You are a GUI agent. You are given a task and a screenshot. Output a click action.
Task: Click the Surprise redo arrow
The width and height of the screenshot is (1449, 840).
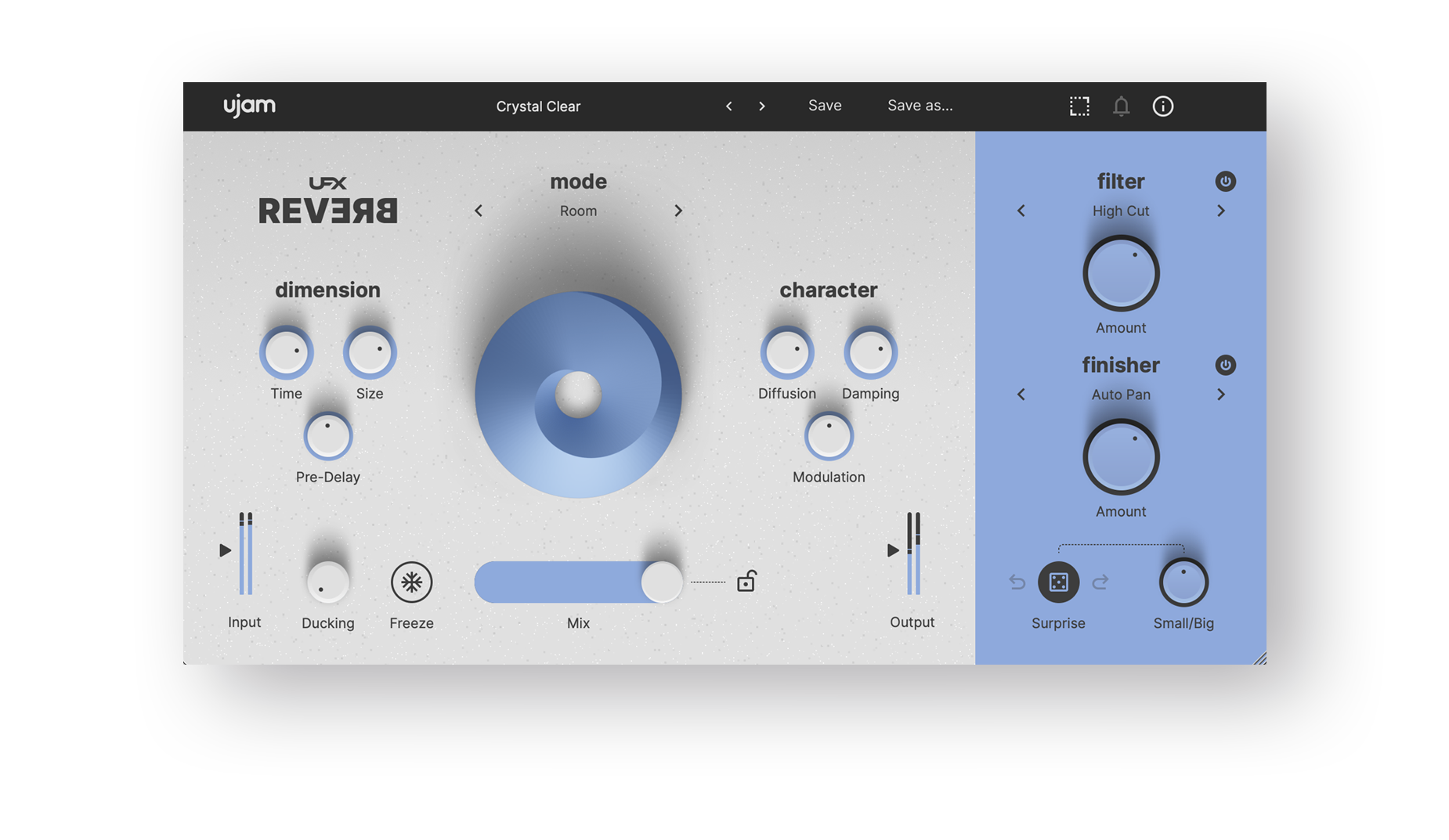point(1100,582)
